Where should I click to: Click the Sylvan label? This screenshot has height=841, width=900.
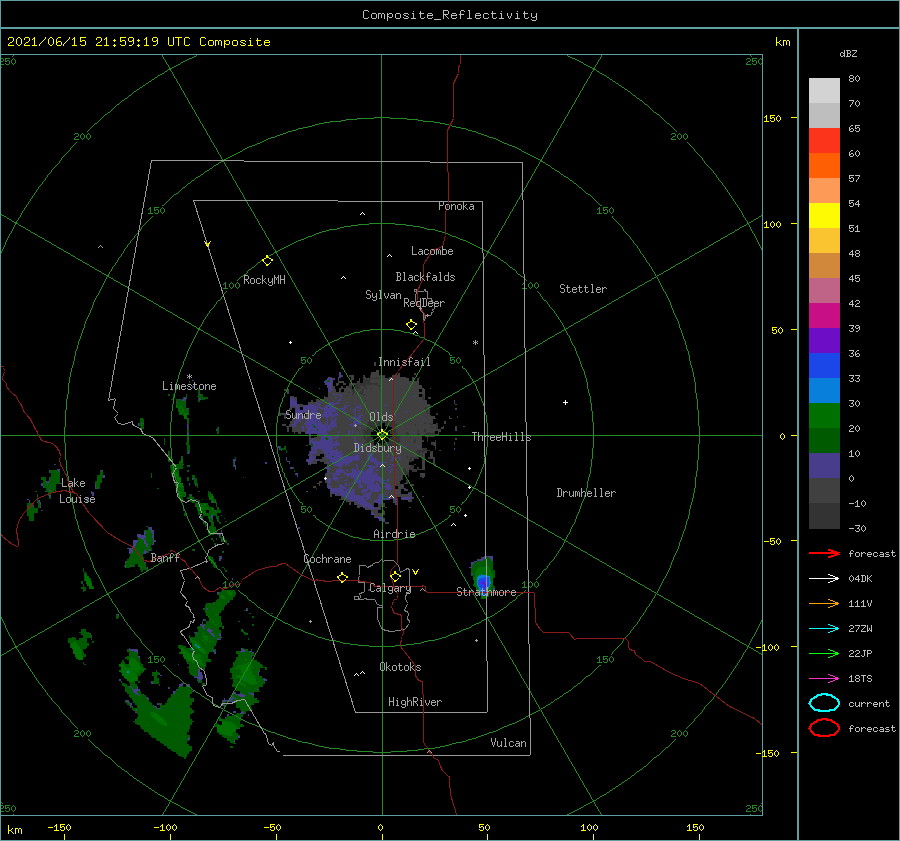pos(383,295)
